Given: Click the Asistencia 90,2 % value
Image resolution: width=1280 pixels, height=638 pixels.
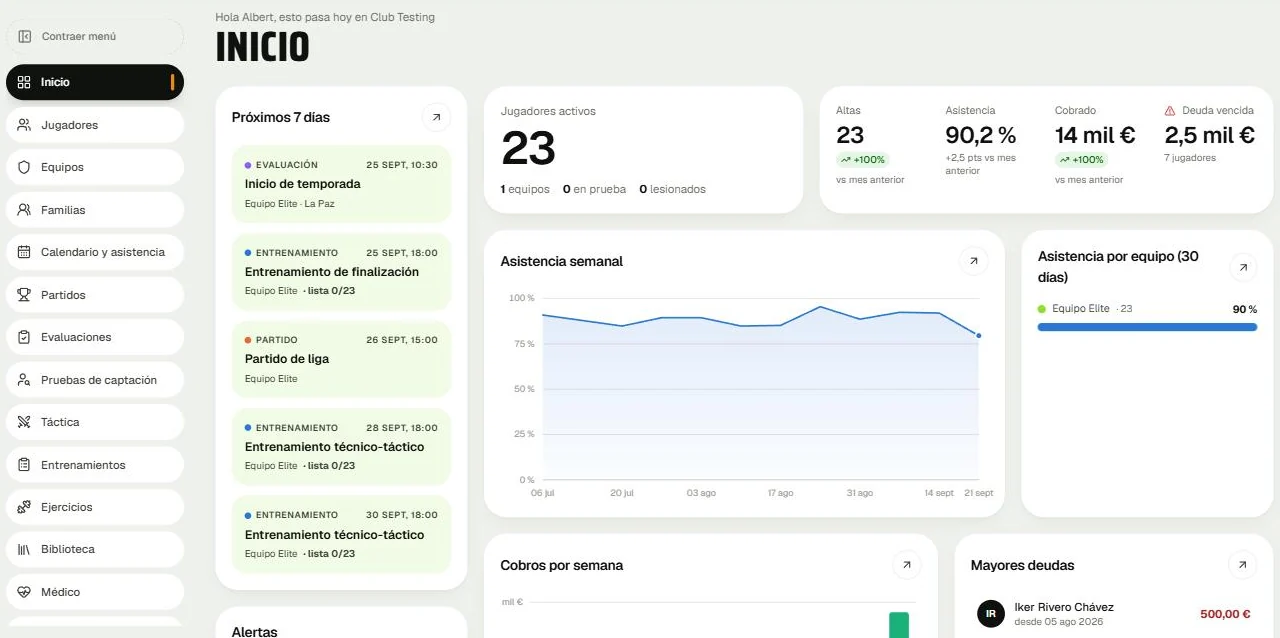Looking at the screenshot, I should [x=980, y=135].
